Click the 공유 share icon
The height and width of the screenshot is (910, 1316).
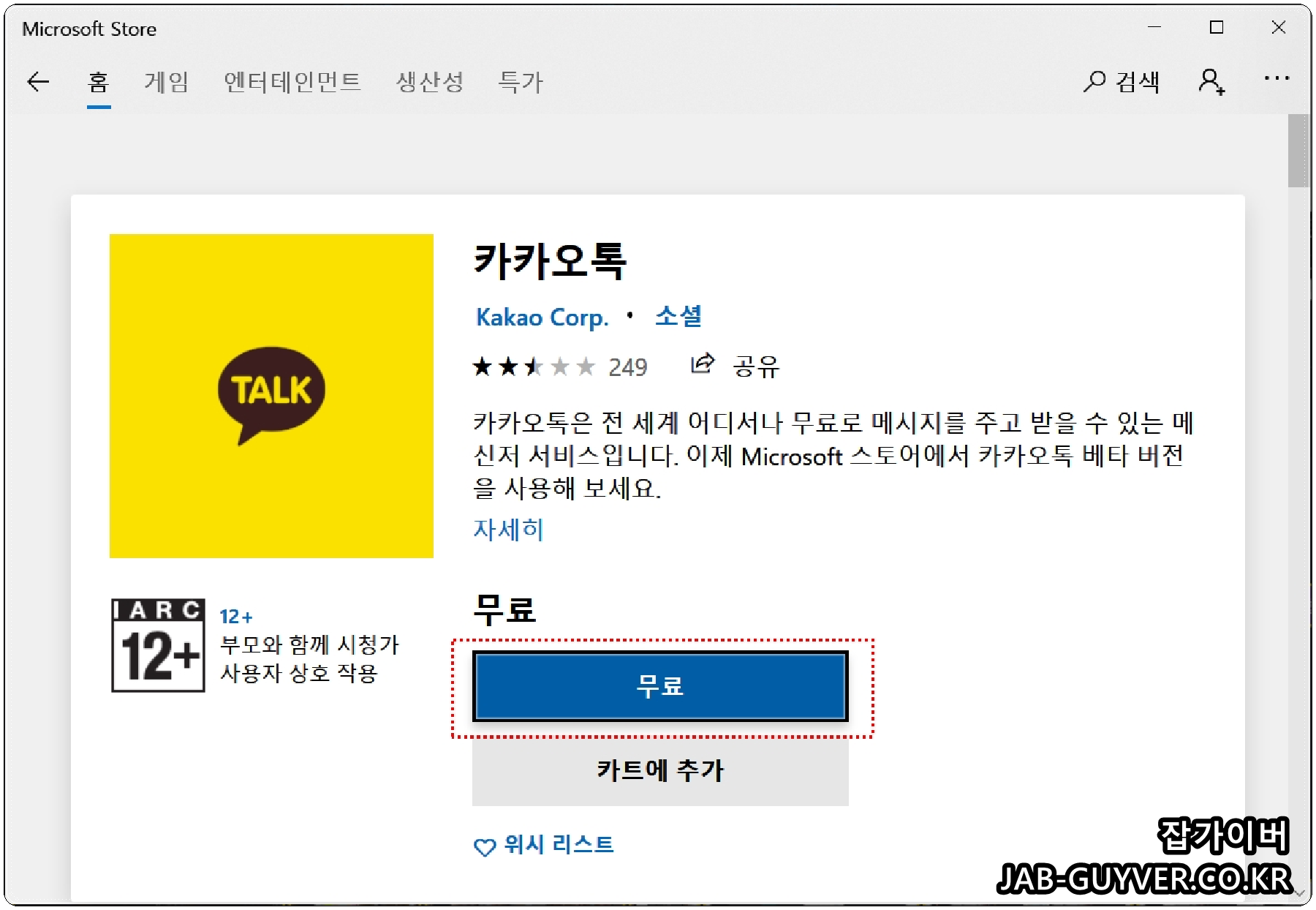click(x=703, y=363)
